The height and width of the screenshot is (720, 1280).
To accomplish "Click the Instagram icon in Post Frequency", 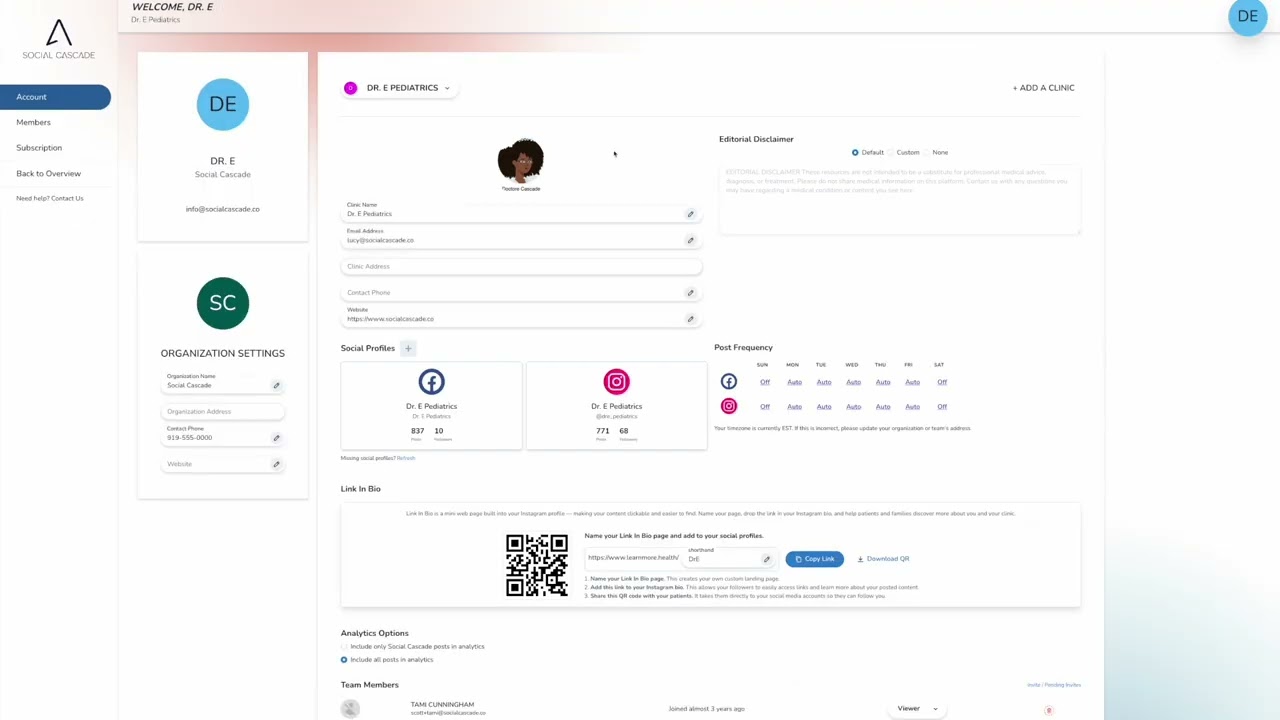I will click(x=729, y=406).
